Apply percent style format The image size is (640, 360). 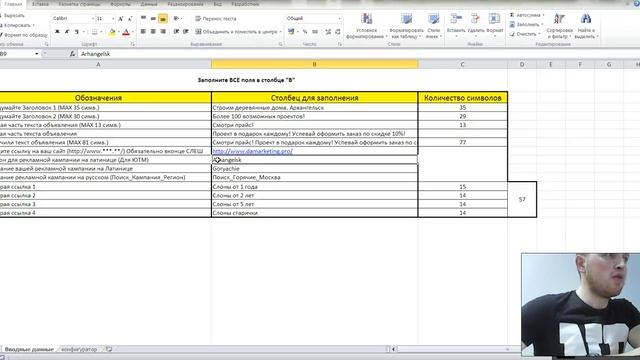pos(305,31)
